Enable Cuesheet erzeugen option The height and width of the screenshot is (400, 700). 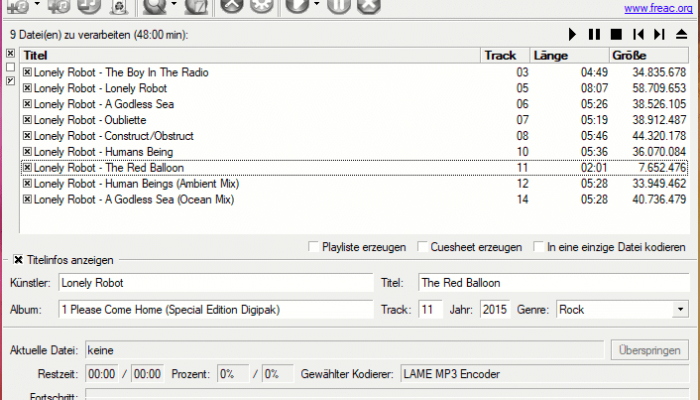coord(422,246)
